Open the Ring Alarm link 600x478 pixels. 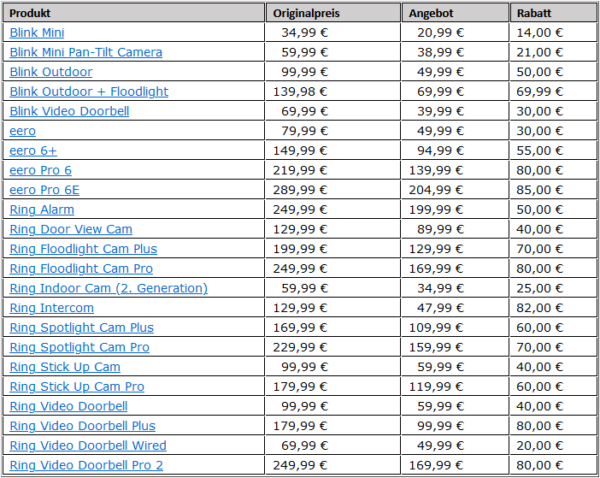(x=42, y=210)
